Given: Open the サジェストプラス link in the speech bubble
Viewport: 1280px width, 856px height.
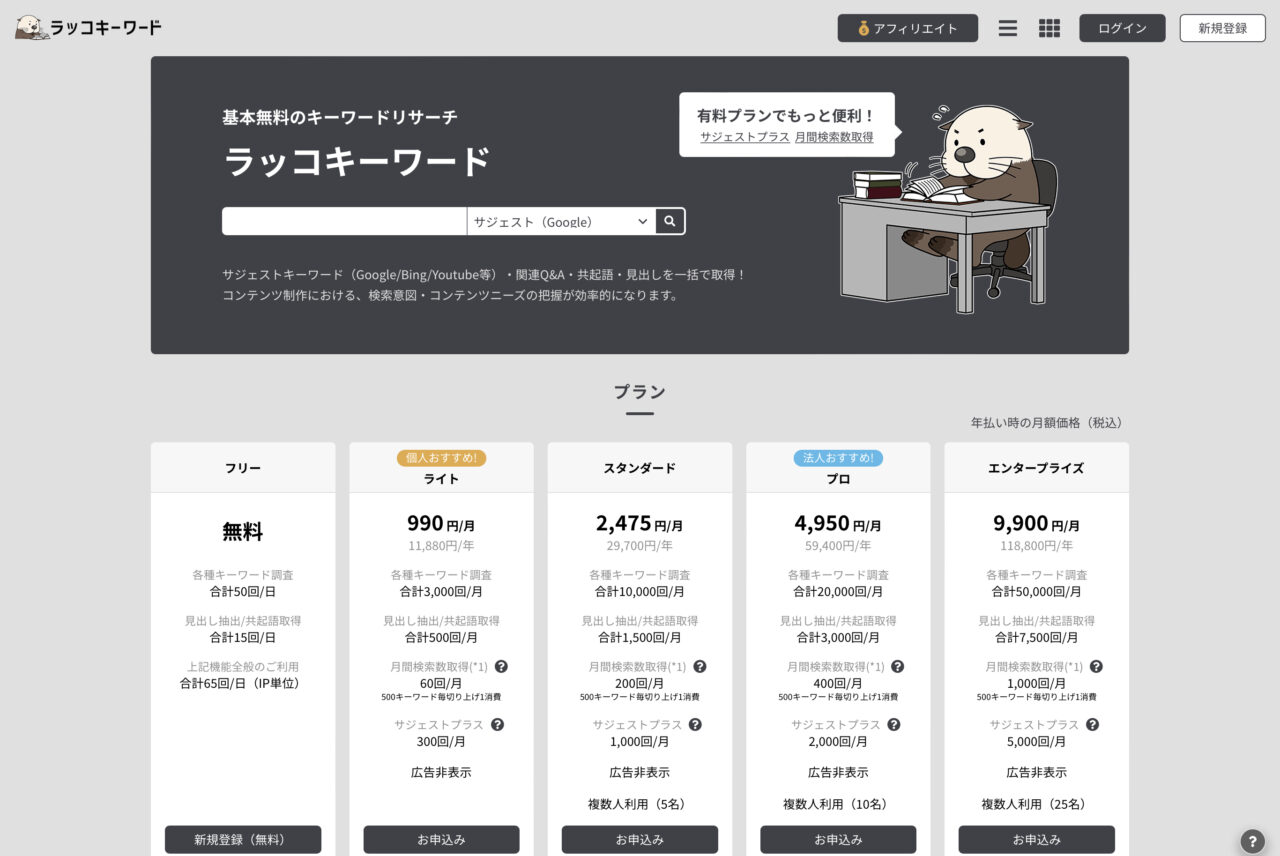Looking at the screenshot, I should 744,137.
